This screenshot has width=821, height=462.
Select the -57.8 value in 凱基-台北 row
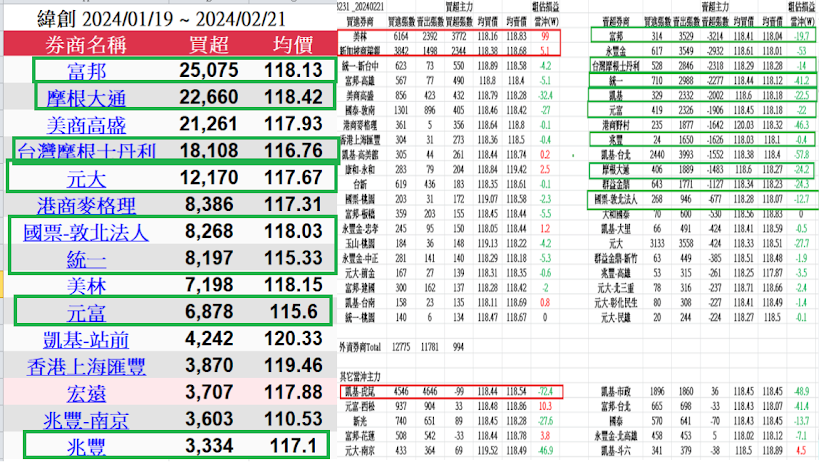[x=801, y=155]
